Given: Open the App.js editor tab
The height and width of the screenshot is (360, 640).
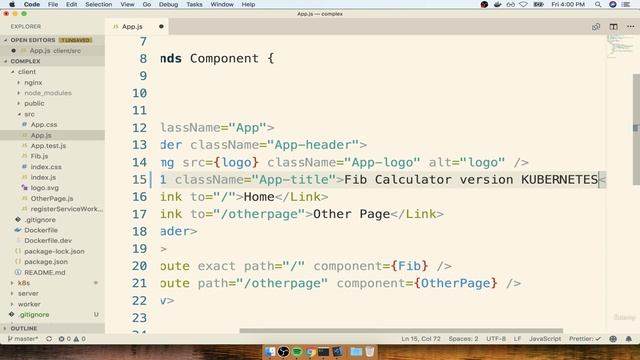Looking at the screenshot, I should 132,27.
